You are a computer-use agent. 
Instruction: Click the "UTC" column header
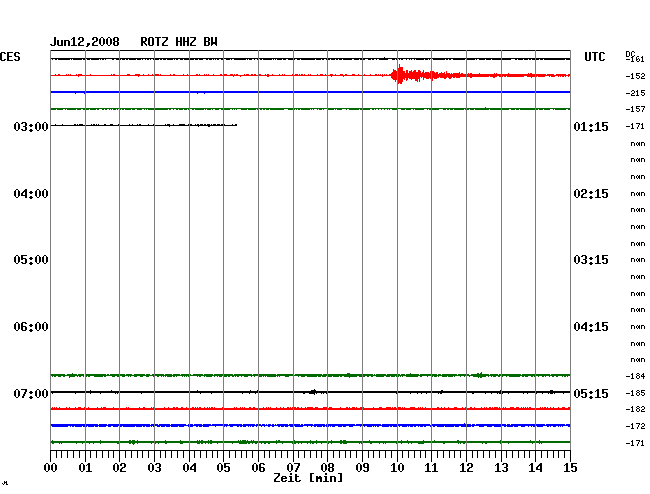point(594,57)
